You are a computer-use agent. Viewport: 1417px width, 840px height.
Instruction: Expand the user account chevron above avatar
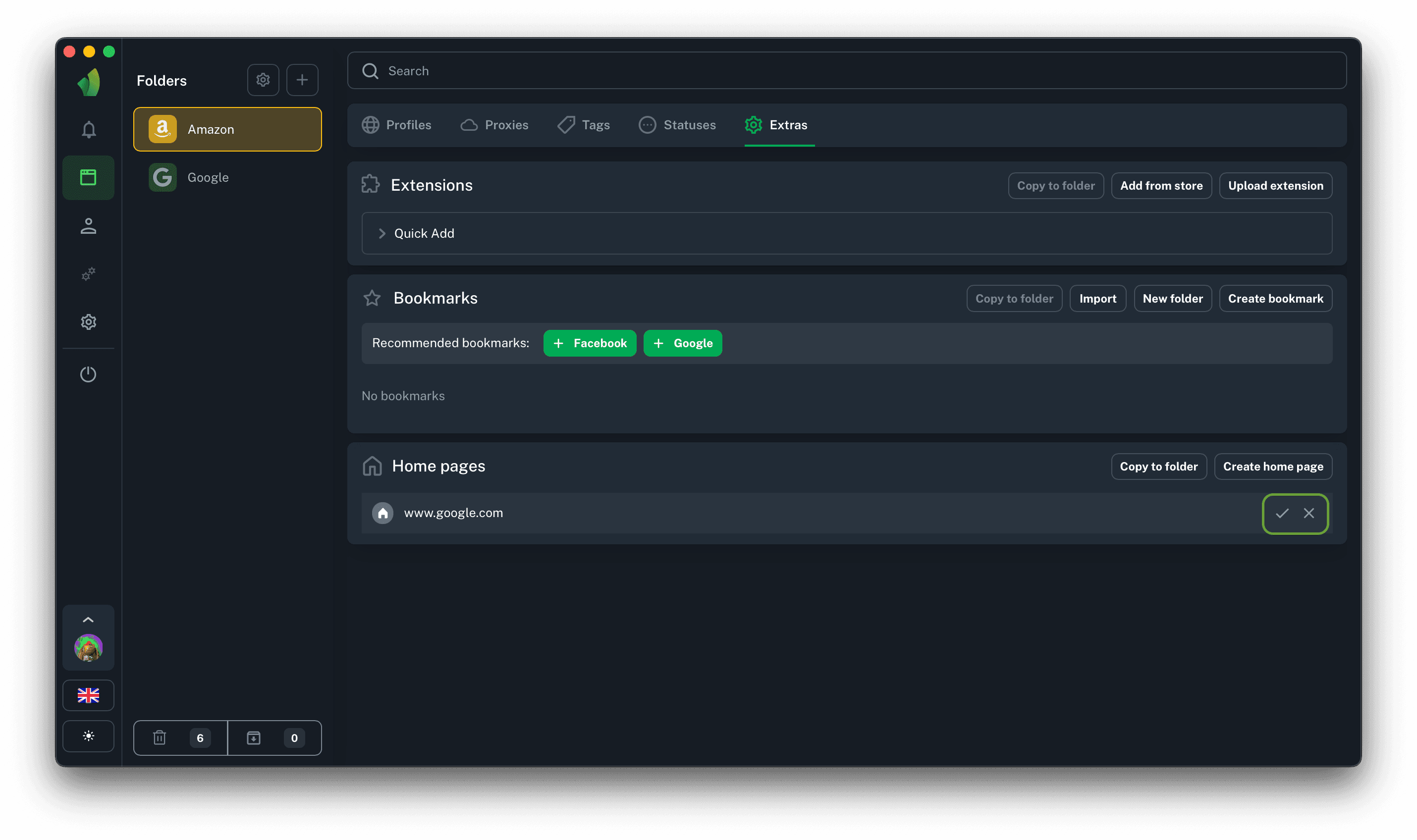pyautogui.click(x=88, y=620)
